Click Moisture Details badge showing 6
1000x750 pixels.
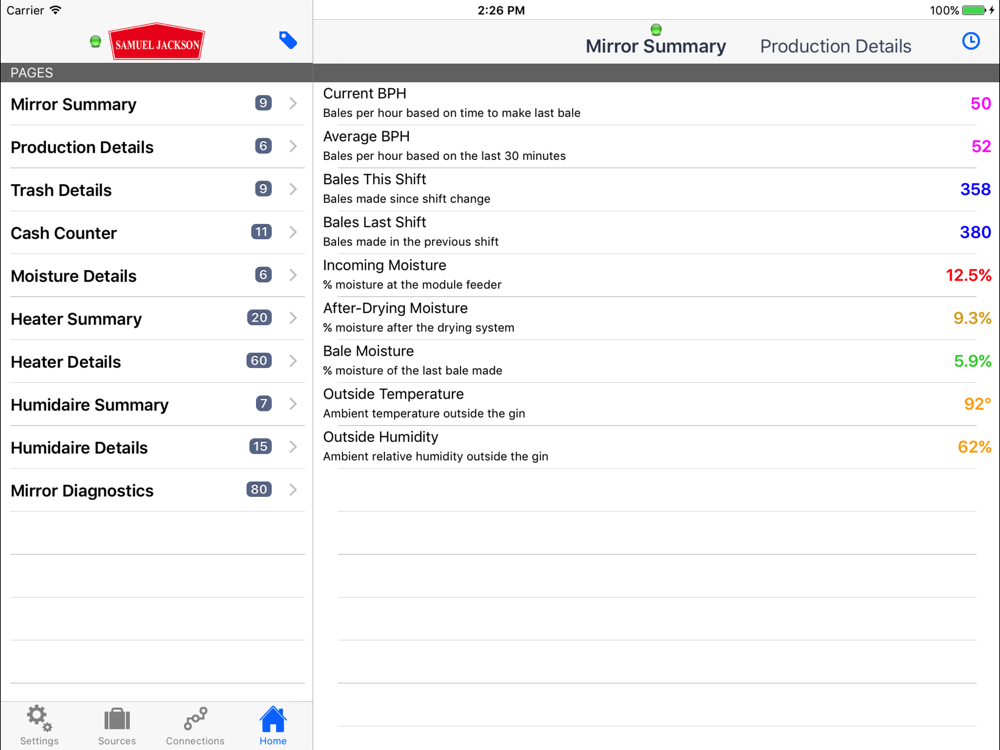click(x=263, y=275)
